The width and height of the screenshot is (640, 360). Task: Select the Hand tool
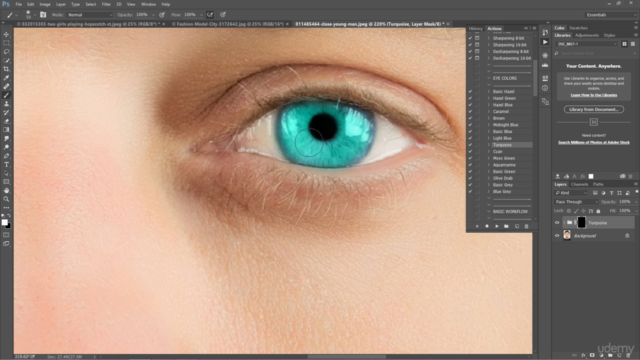pos(6,190)
